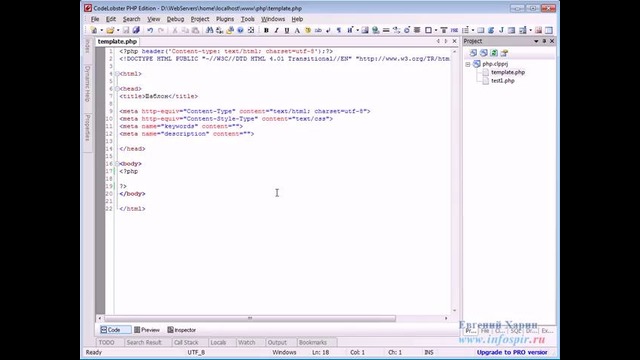Viewport: 640px width, 360px height.
Task: Collapse the html tag fold marker
Action: (x=117, y=74)
